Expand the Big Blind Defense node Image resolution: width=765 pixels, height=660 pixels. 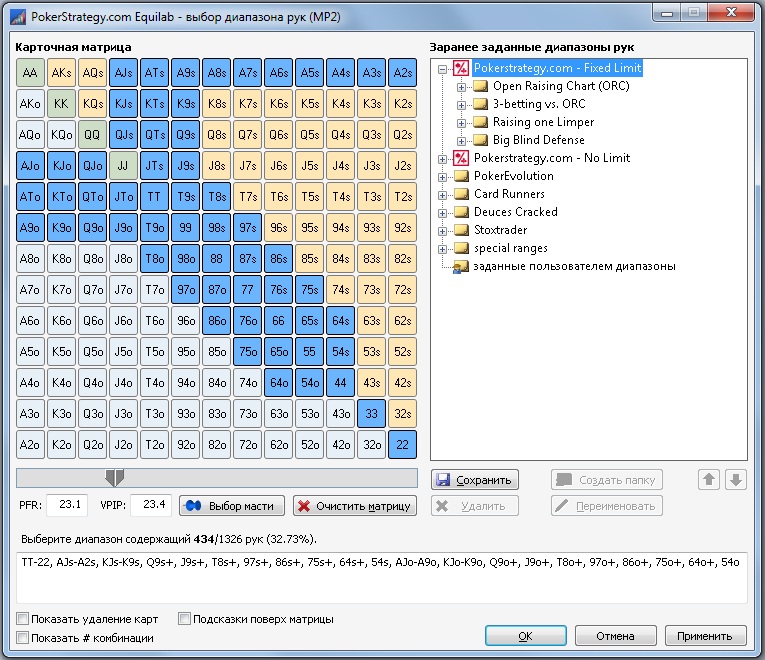coord(461,141)
